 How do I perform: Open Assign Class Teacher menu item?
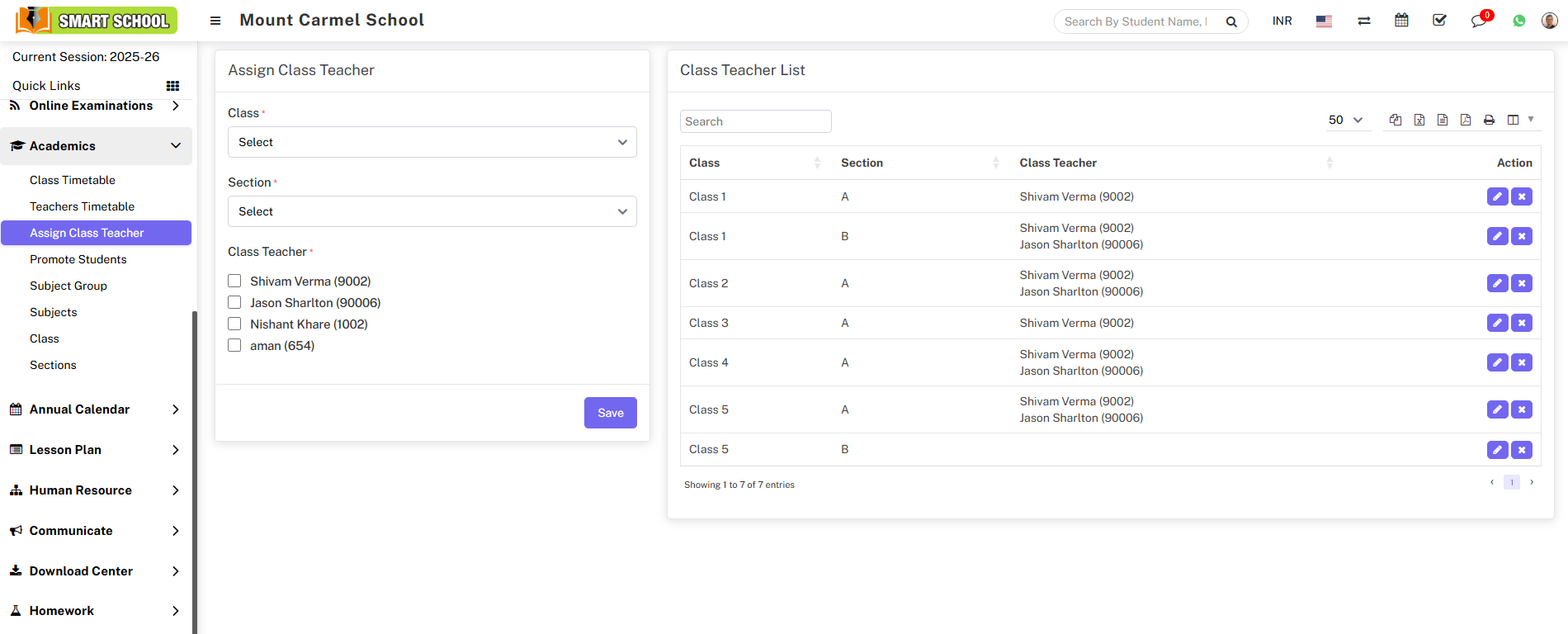click(x=97, y=233)
